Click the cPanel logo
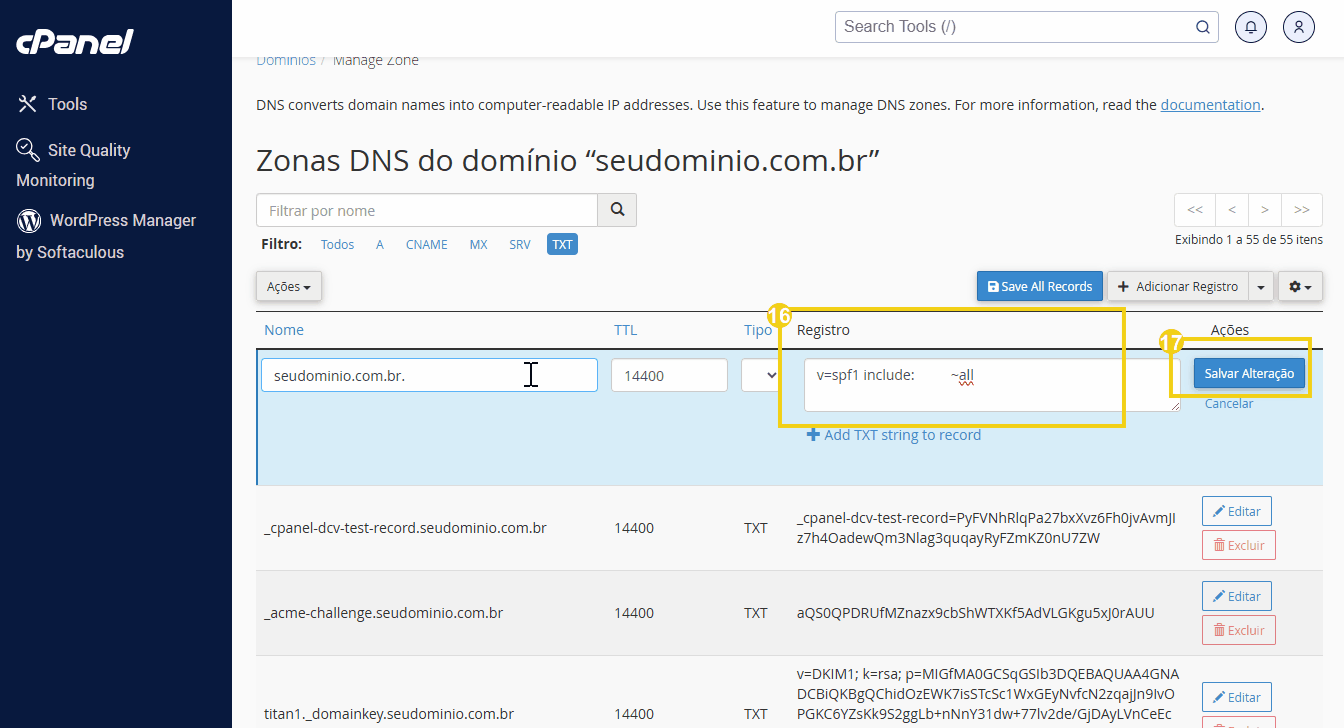Viewport: 1344px width, 728px height. (x=75, y=42)
